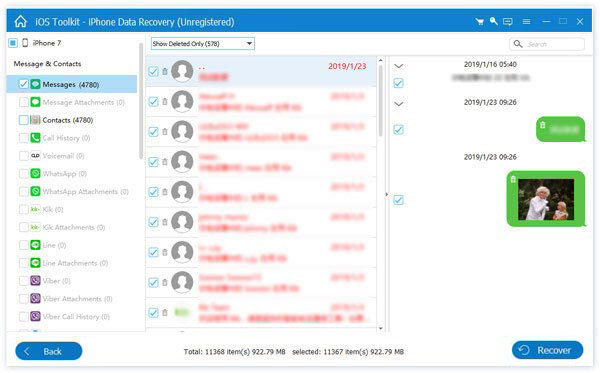Collapse the 2019/1/16 05:40 message group
Viewport: 600px width, 373px height.
click(x=399, y=66)
